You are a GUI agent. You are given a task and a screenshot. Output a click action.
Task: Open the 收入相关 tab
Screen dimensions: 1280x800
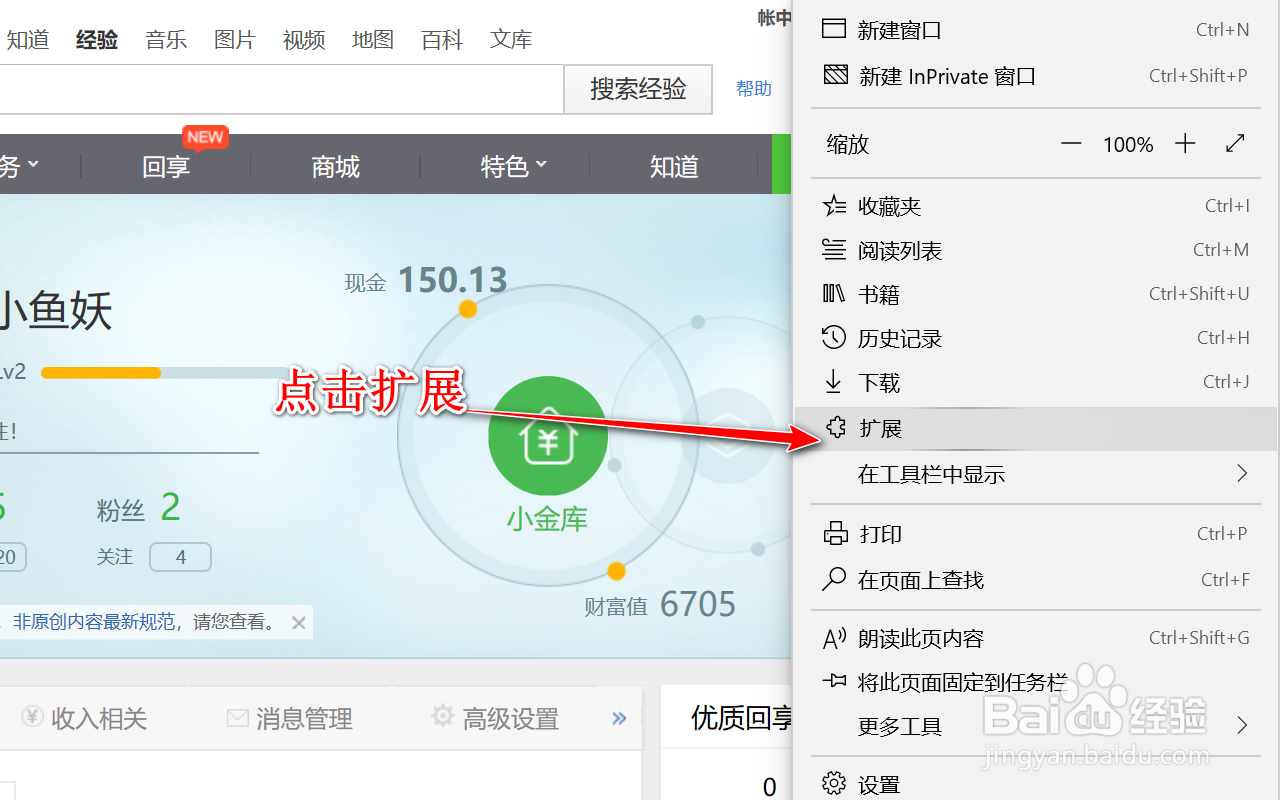click(x=86, y=718)
